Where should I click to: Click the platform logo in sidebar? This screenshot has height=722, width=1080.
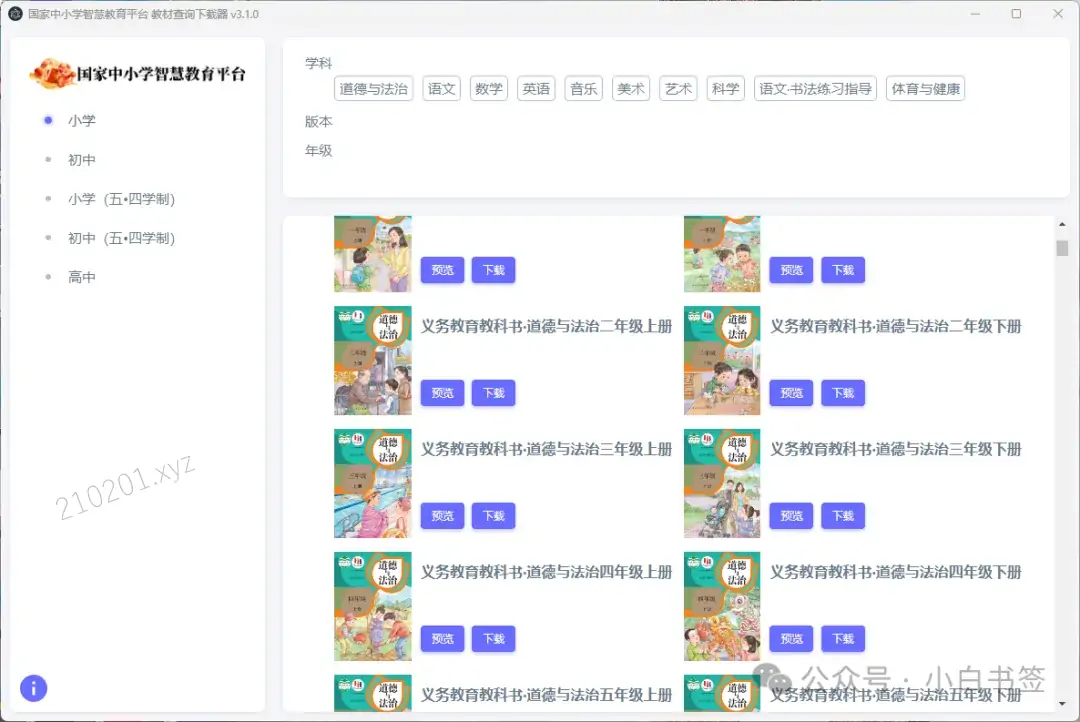pos(138,74)
